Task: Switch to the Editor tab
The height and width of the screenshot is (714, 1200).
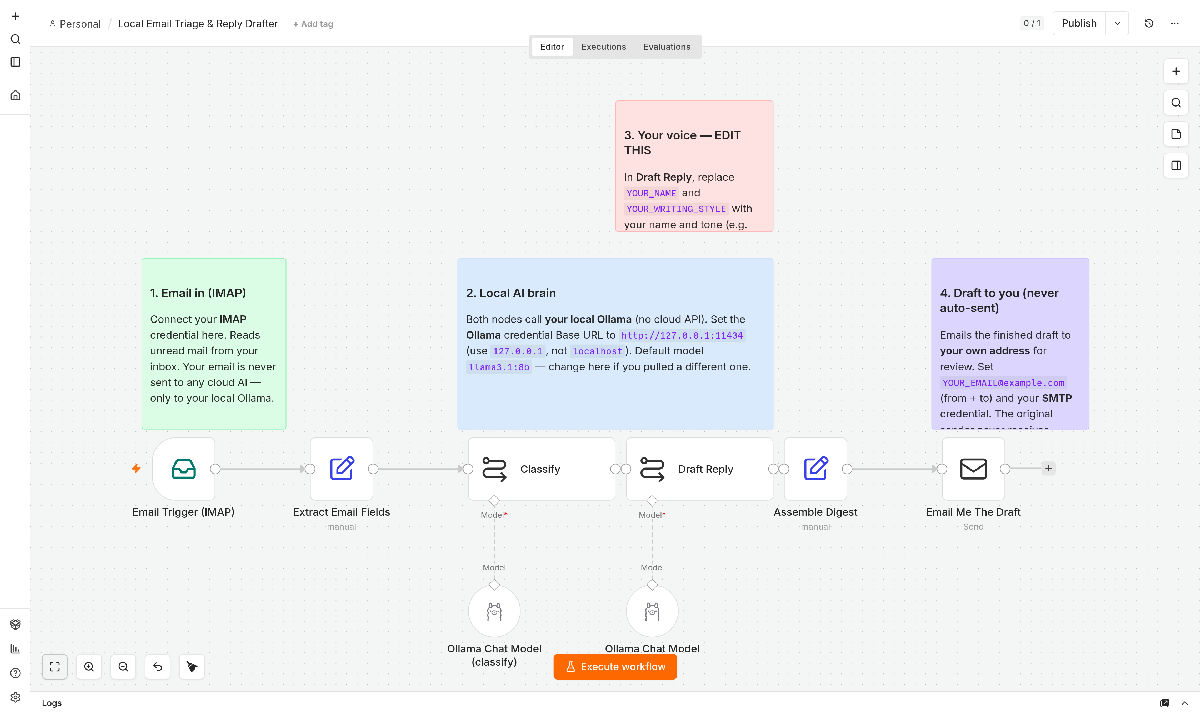Action: tap(552, 47)
